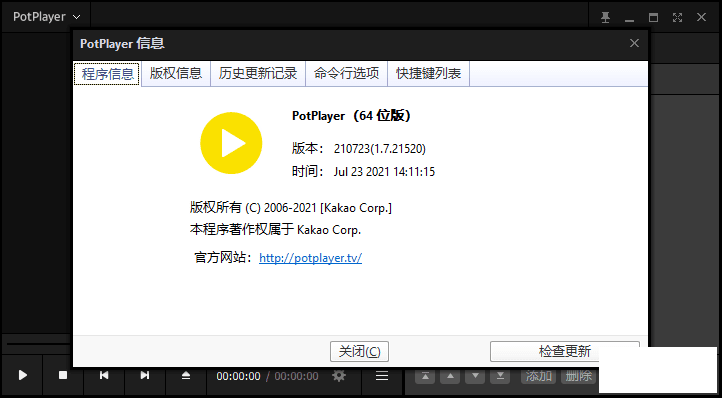Open the potplayer.tv website link
722x398 pixels.
tap(310, 258)
